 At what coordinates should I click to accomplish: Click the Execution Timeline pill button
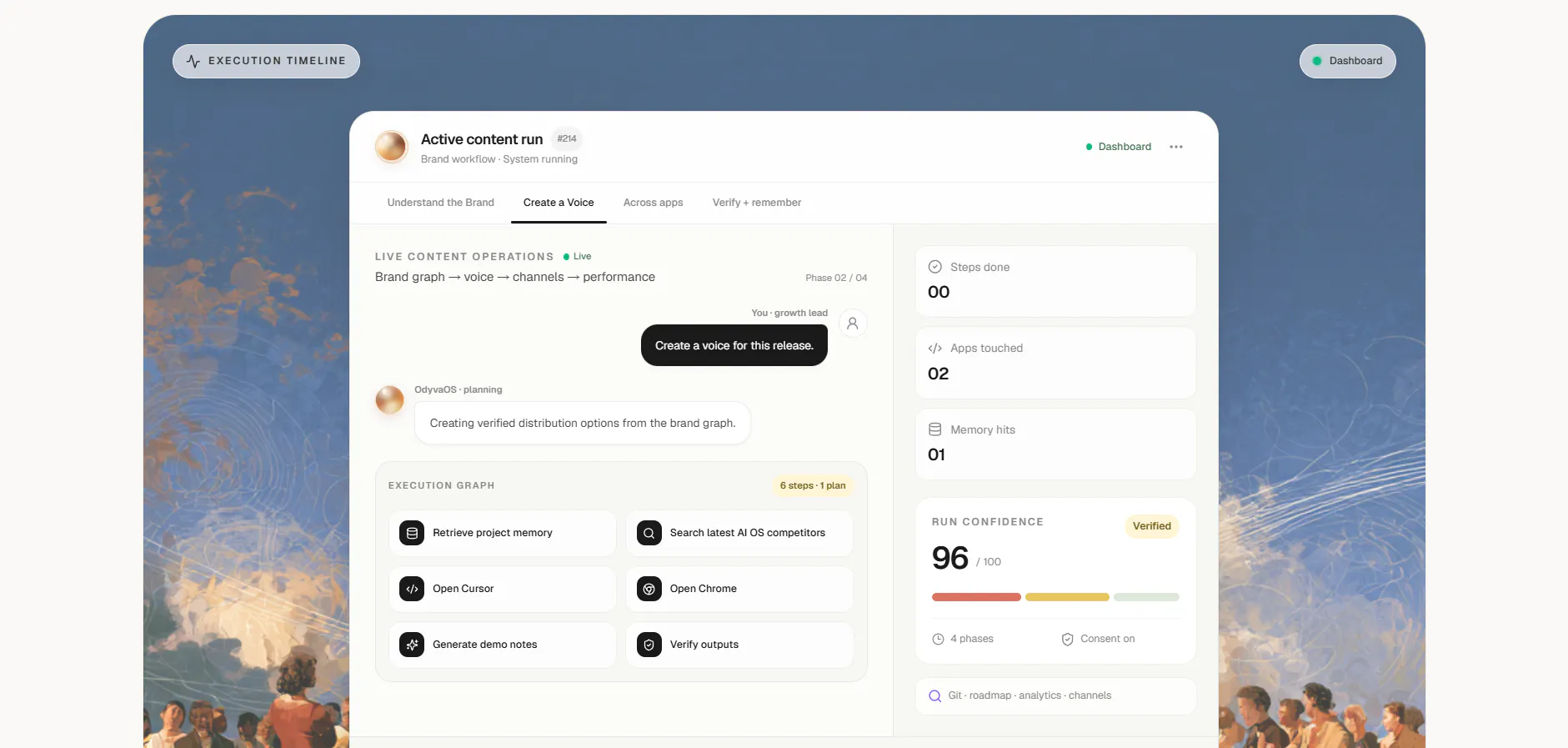[x=266, y=61]
